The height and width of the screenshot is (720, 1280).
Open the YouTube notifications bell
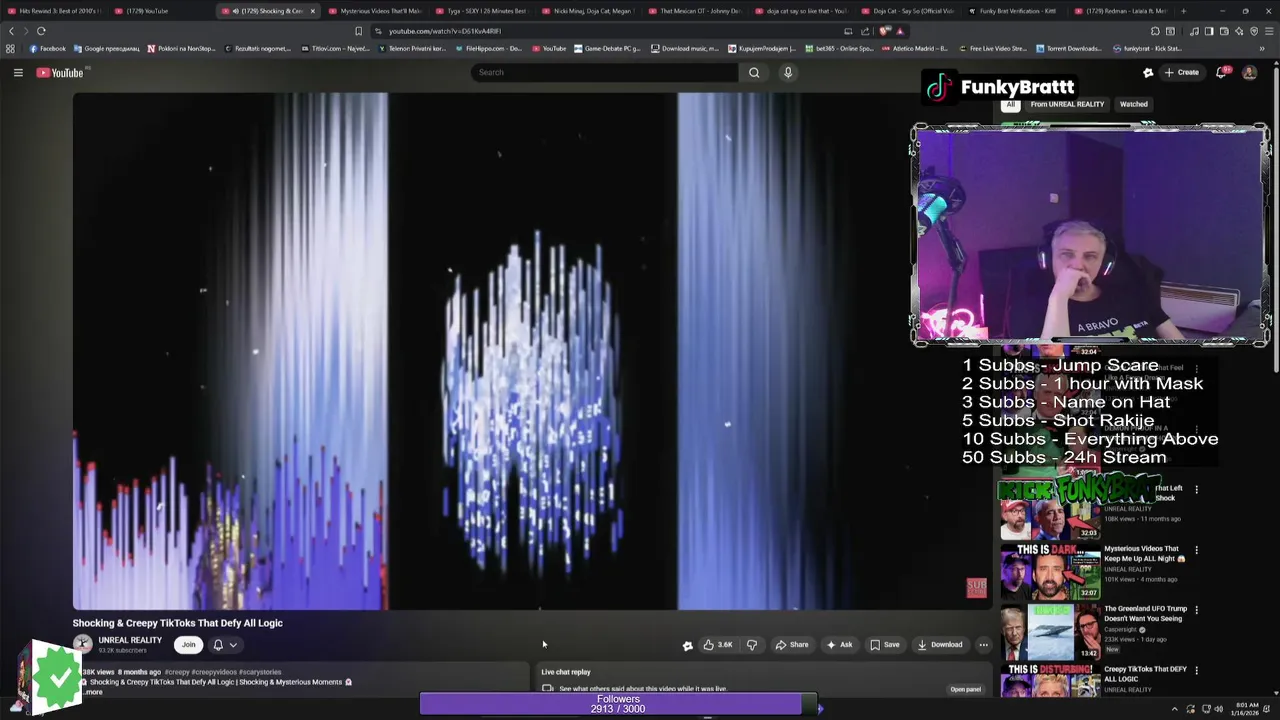click(x=1223, y=72)
